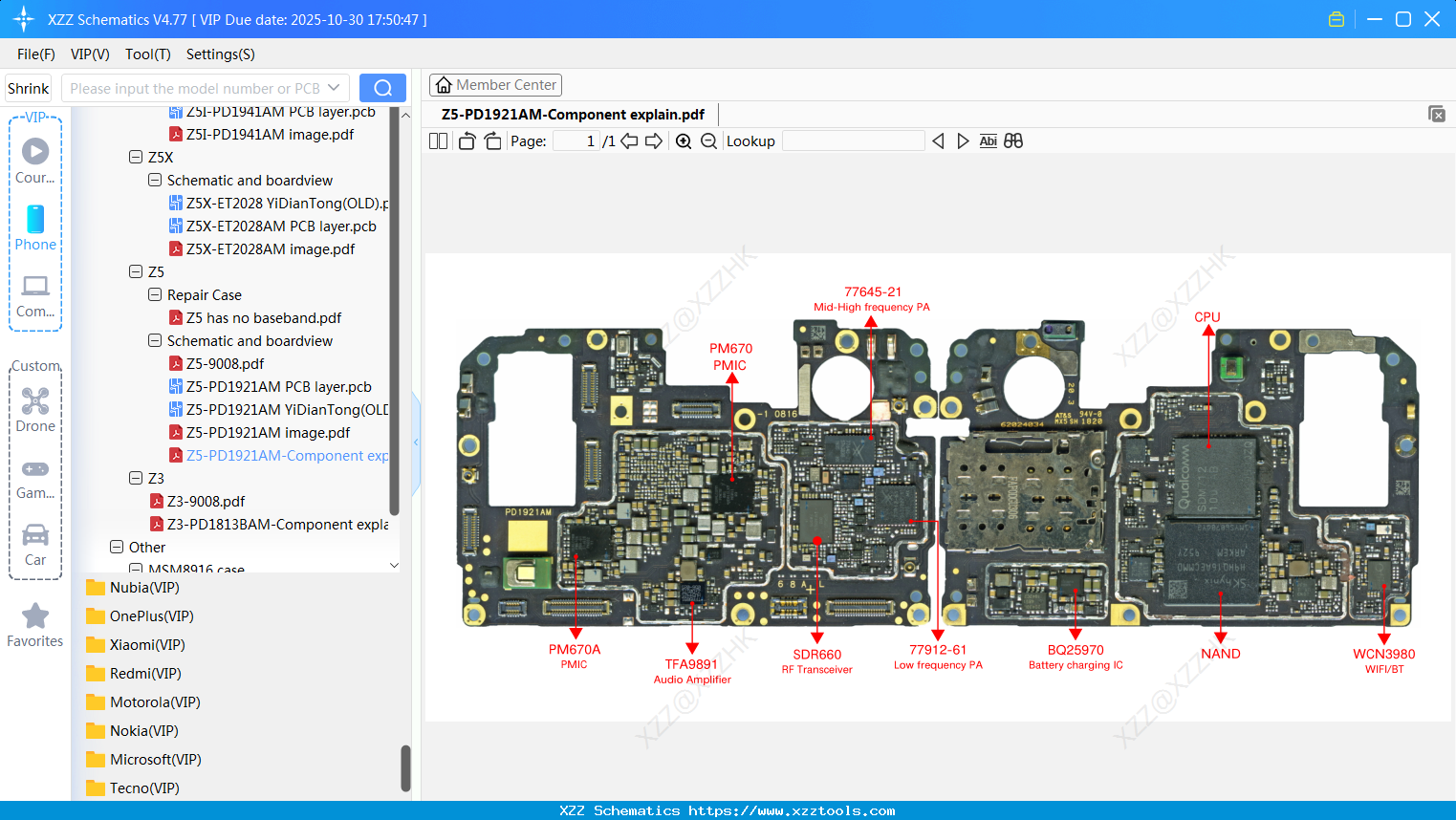This screenshot has height=820, width=1456.
Task: Collapse the Z5X Schematic and boardview branch
Action: point(154,180)
